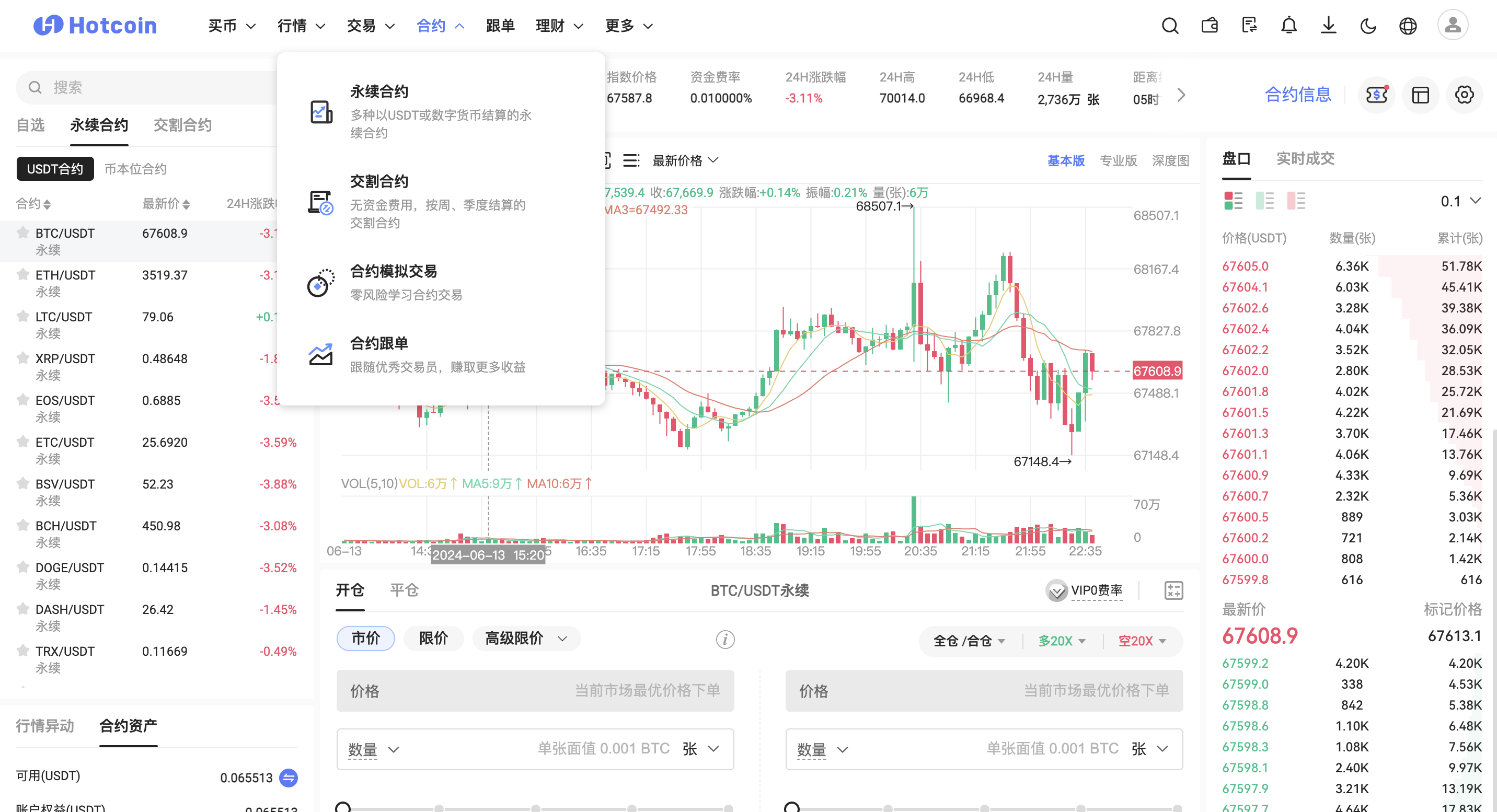Select 合约模拟交易 from the menu
The width and height of the screenshot is (1497, 812).
pyautogui.click(x=393, y=271)
